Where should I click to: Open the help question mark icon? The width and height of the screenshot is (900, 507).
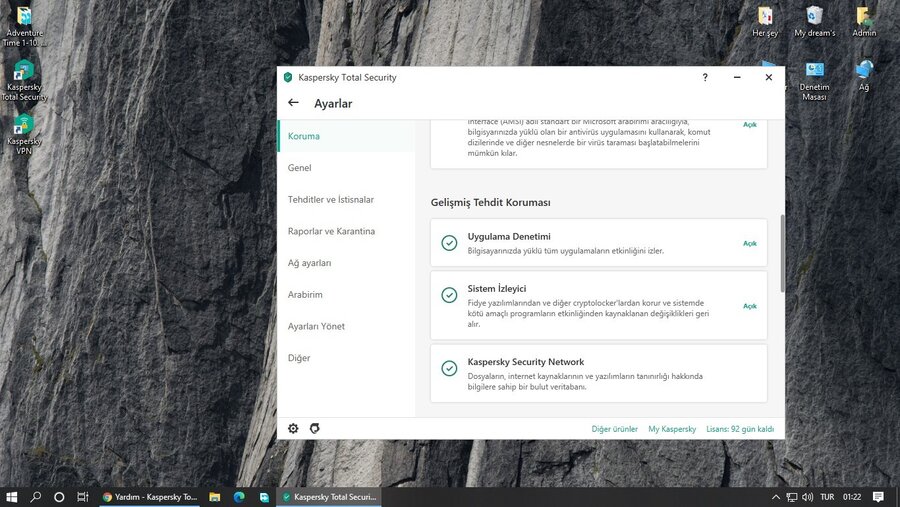click(x=705, y=77)
